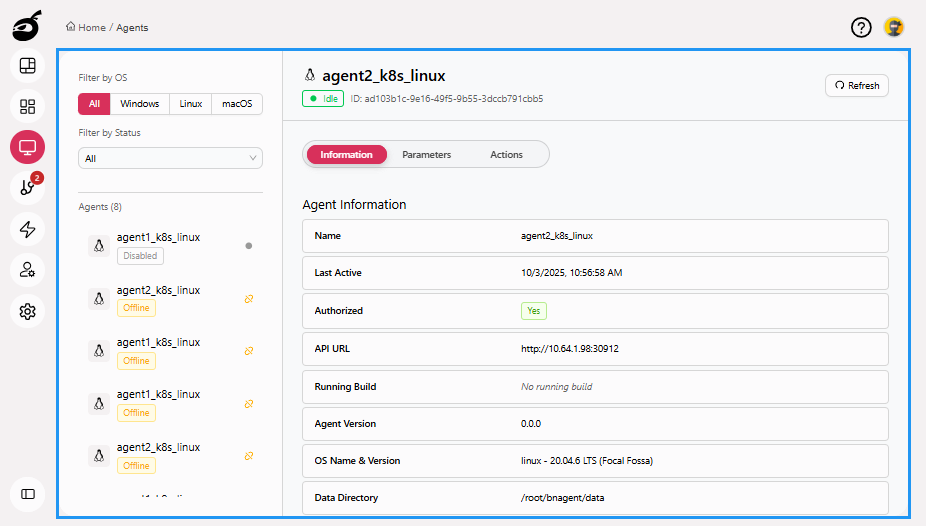Open the branch icon with badge 2
The width and height of the screenshot is (926, 526).
pos(28,188)
